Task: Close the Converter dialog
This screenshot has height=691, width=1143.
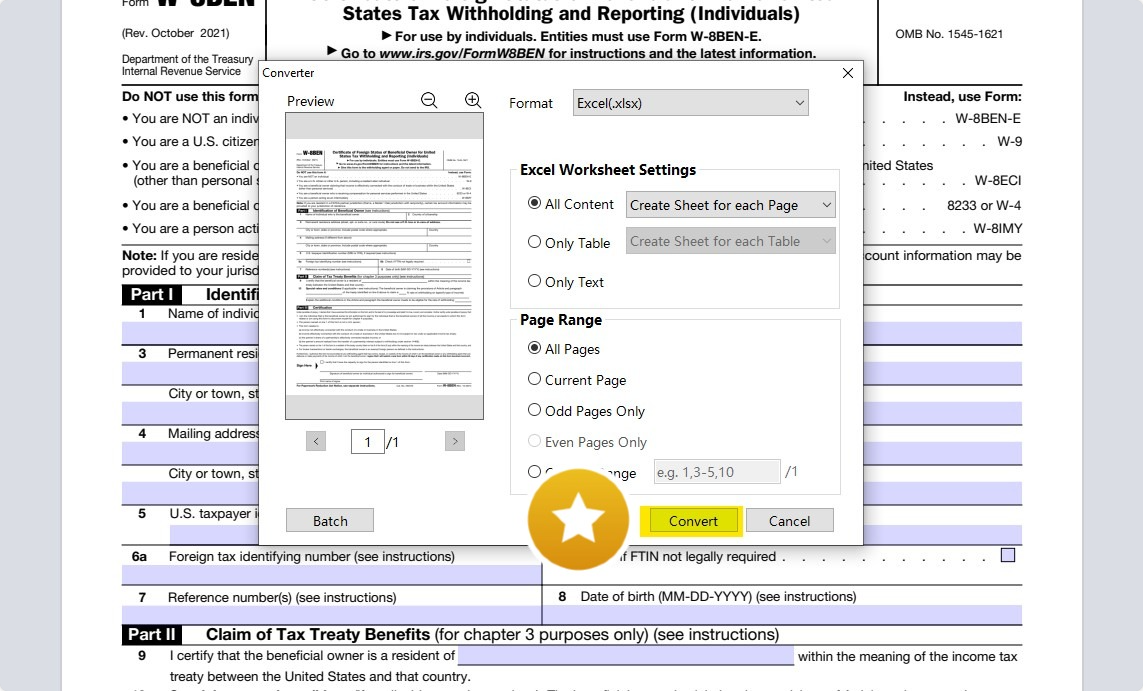Action: click(x=847, y=73)
